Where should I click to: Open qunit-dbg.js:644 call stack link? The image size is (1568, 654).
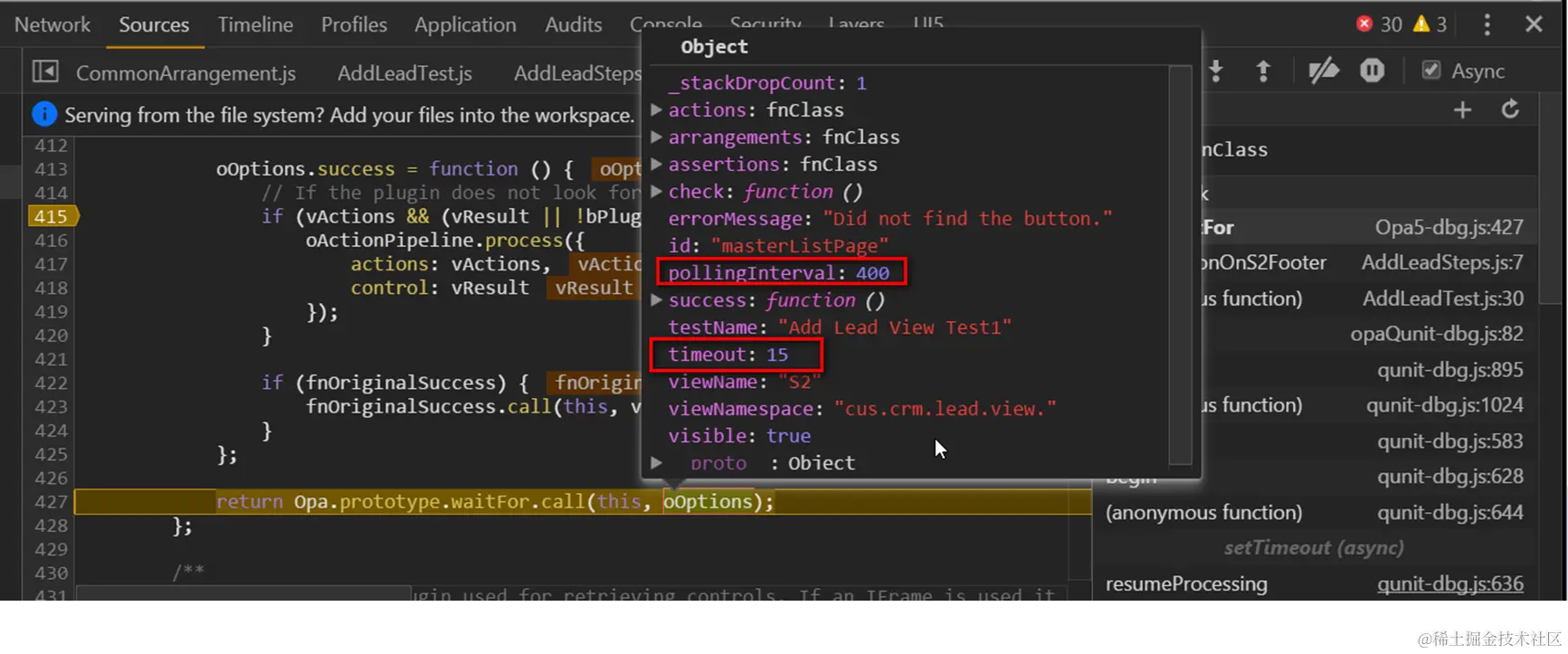pyautogui.click(x=1450, y=513)
